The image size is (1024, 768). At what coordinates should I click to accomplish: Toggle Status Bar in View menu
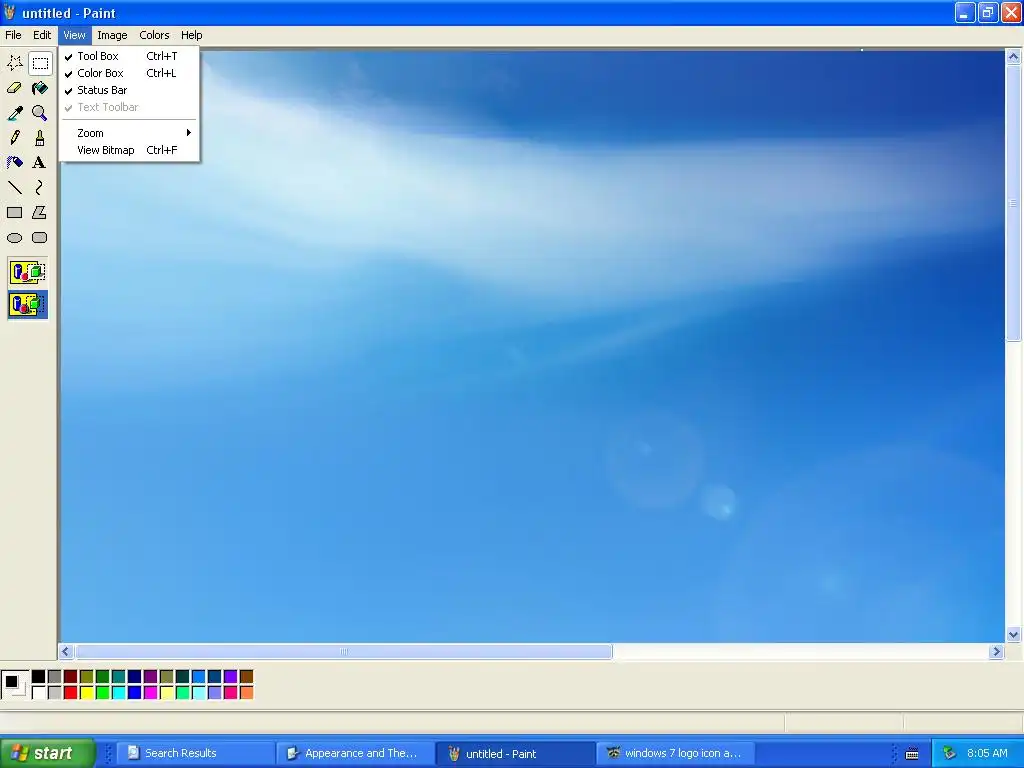pyautogui.click(x=129, y=90)
